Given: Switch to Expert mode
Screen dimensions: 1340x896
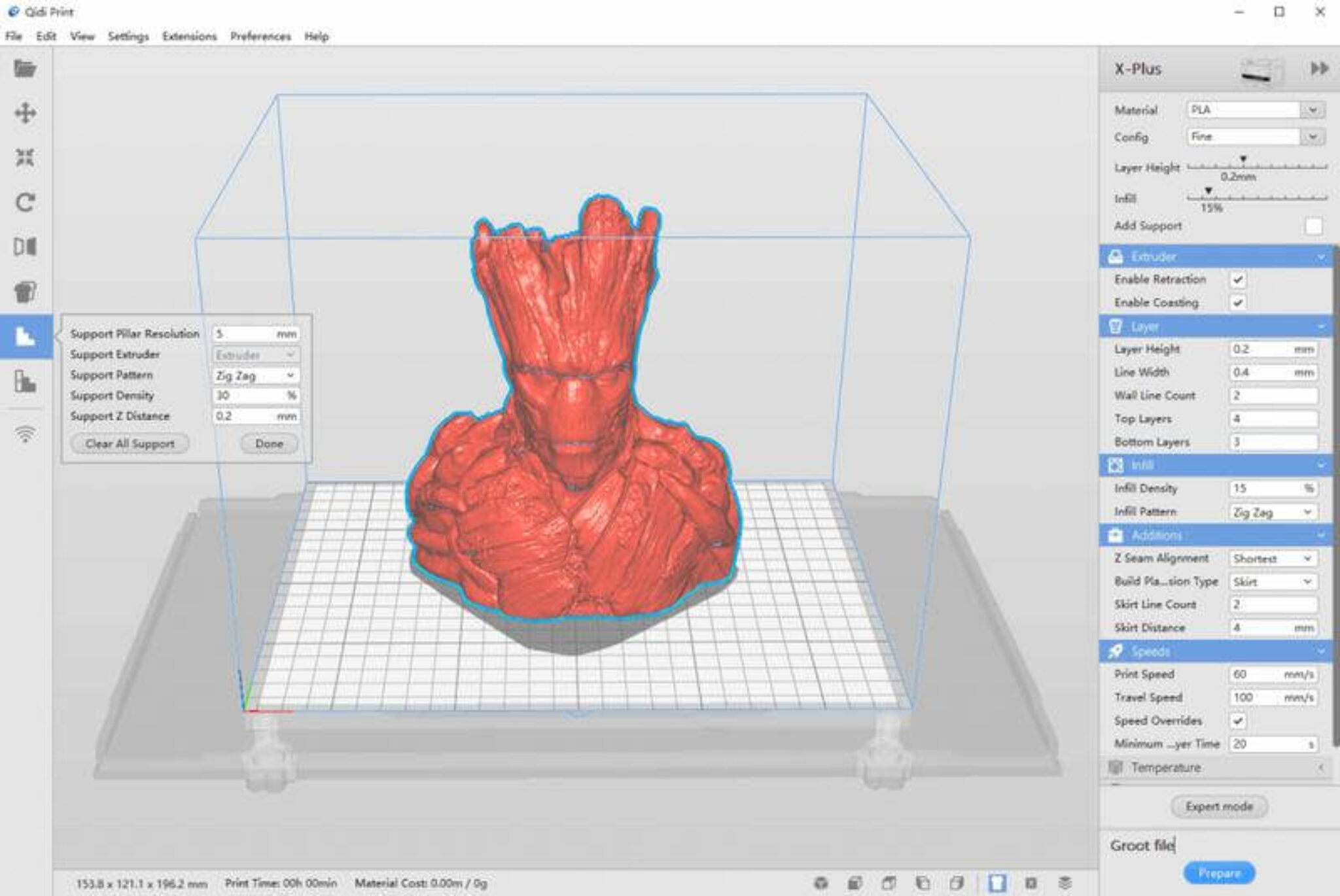Looking at the screenshot, I should pos(1218,806).
